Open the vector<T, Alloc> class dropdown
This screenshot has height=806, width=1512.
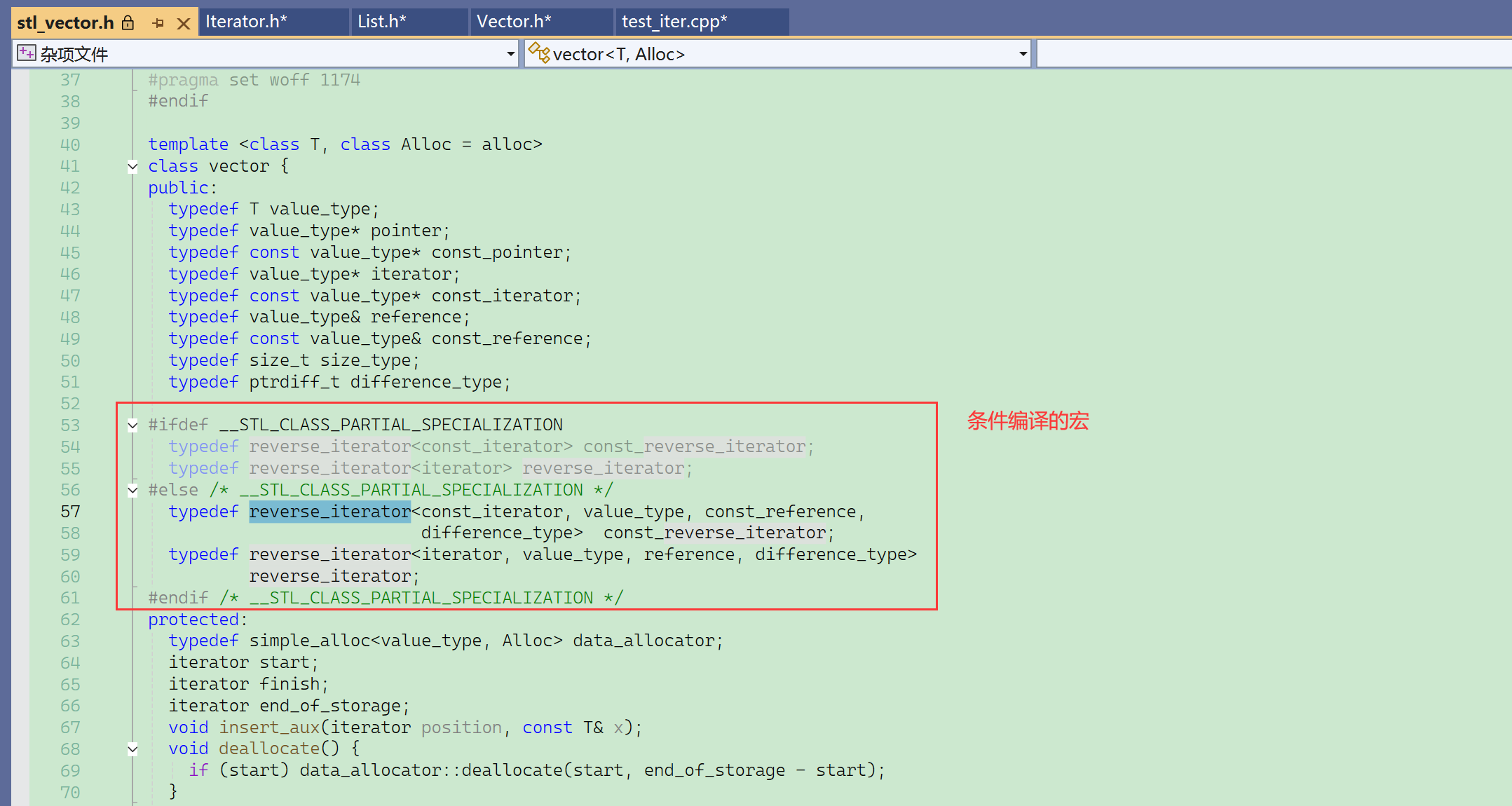(x=1023, y=54)
